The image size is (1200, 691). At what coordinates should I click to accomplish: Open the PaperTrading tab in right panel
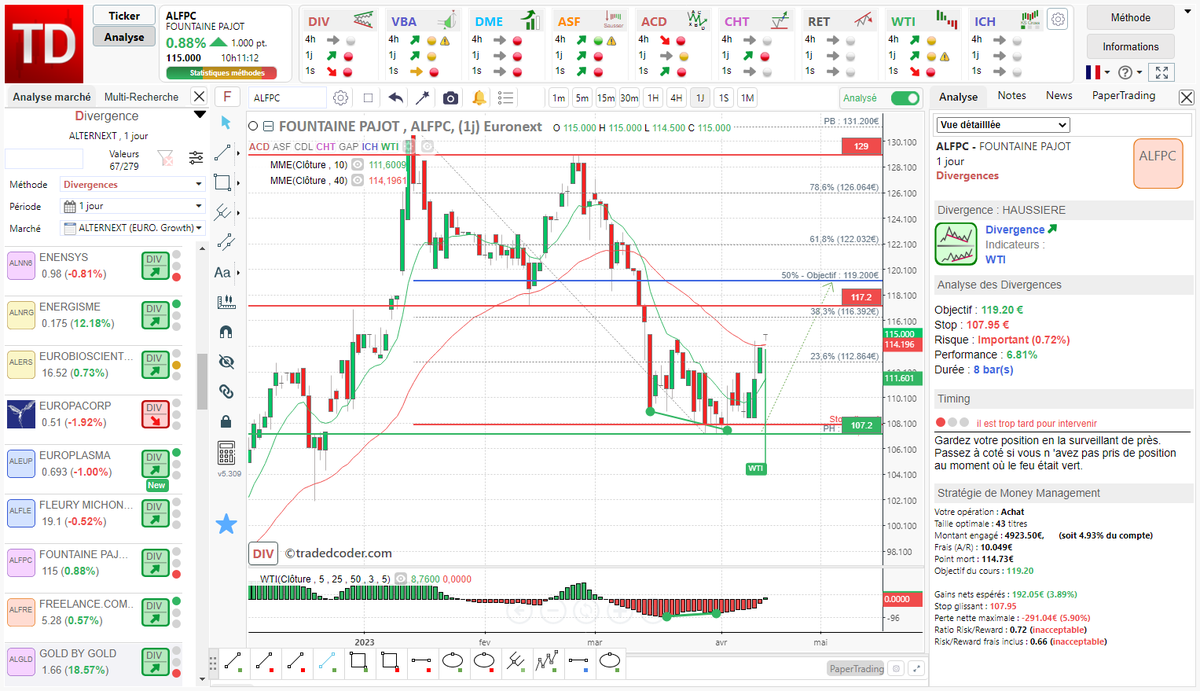(x=1123, y=96)
